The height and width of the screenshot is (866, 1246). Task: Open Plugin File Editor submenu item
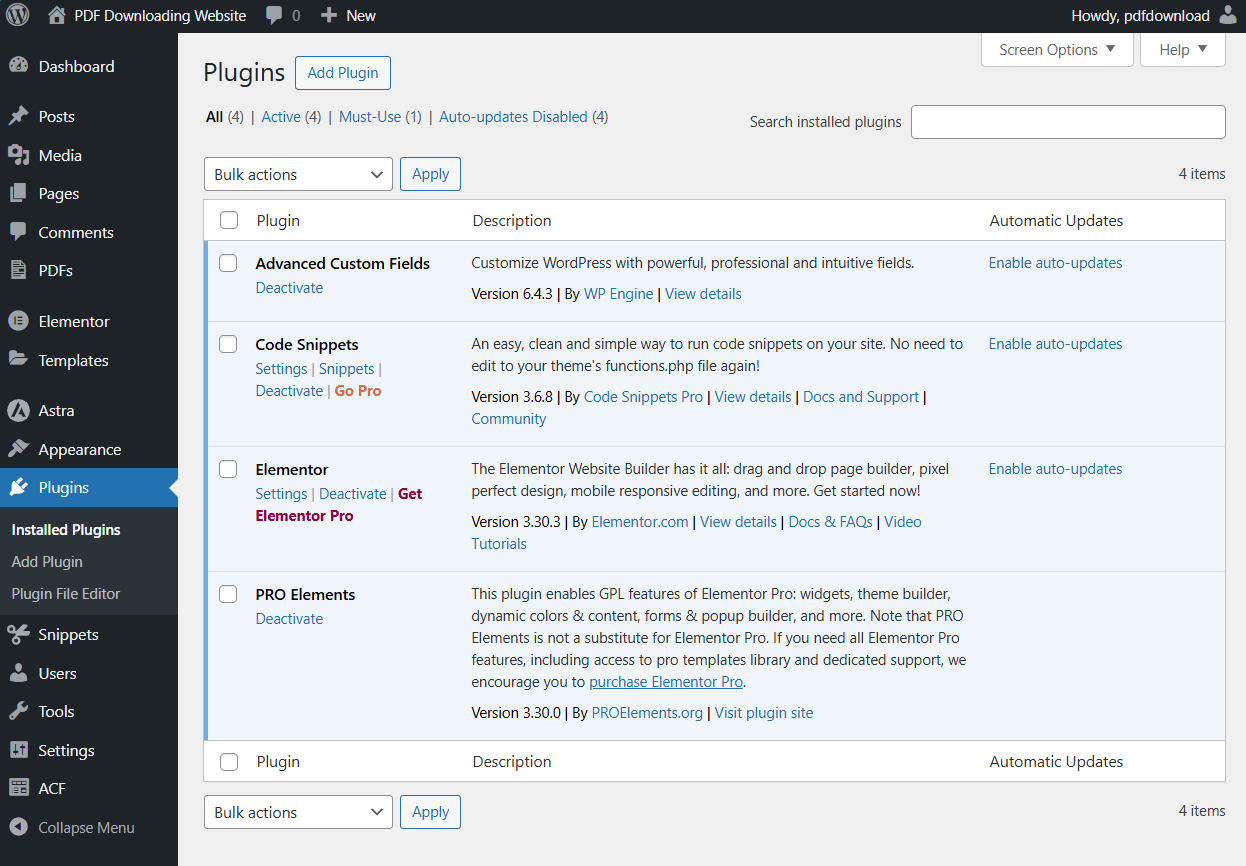pos(66,594)
